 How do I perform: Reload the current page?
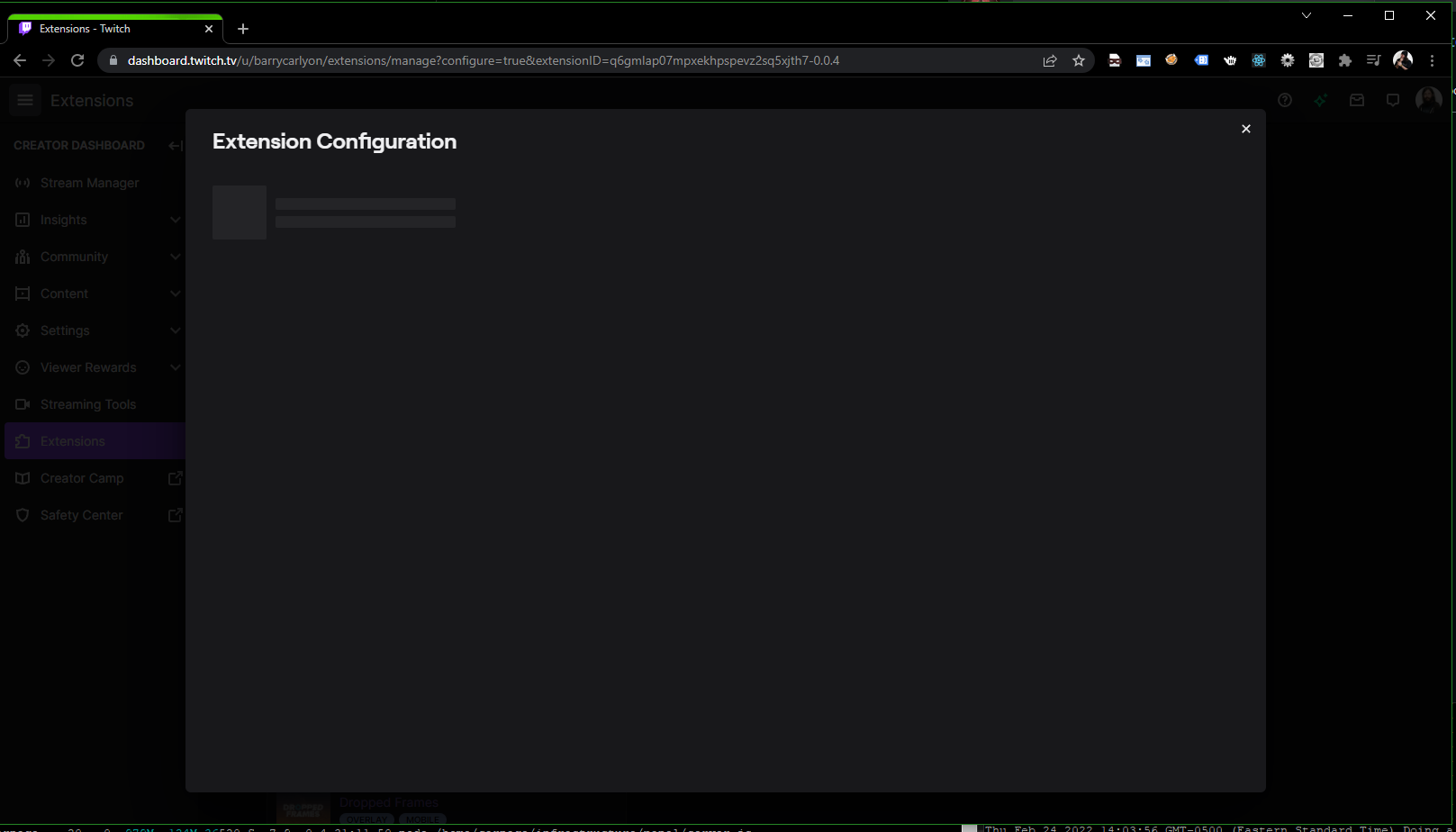tap(77, 60)
